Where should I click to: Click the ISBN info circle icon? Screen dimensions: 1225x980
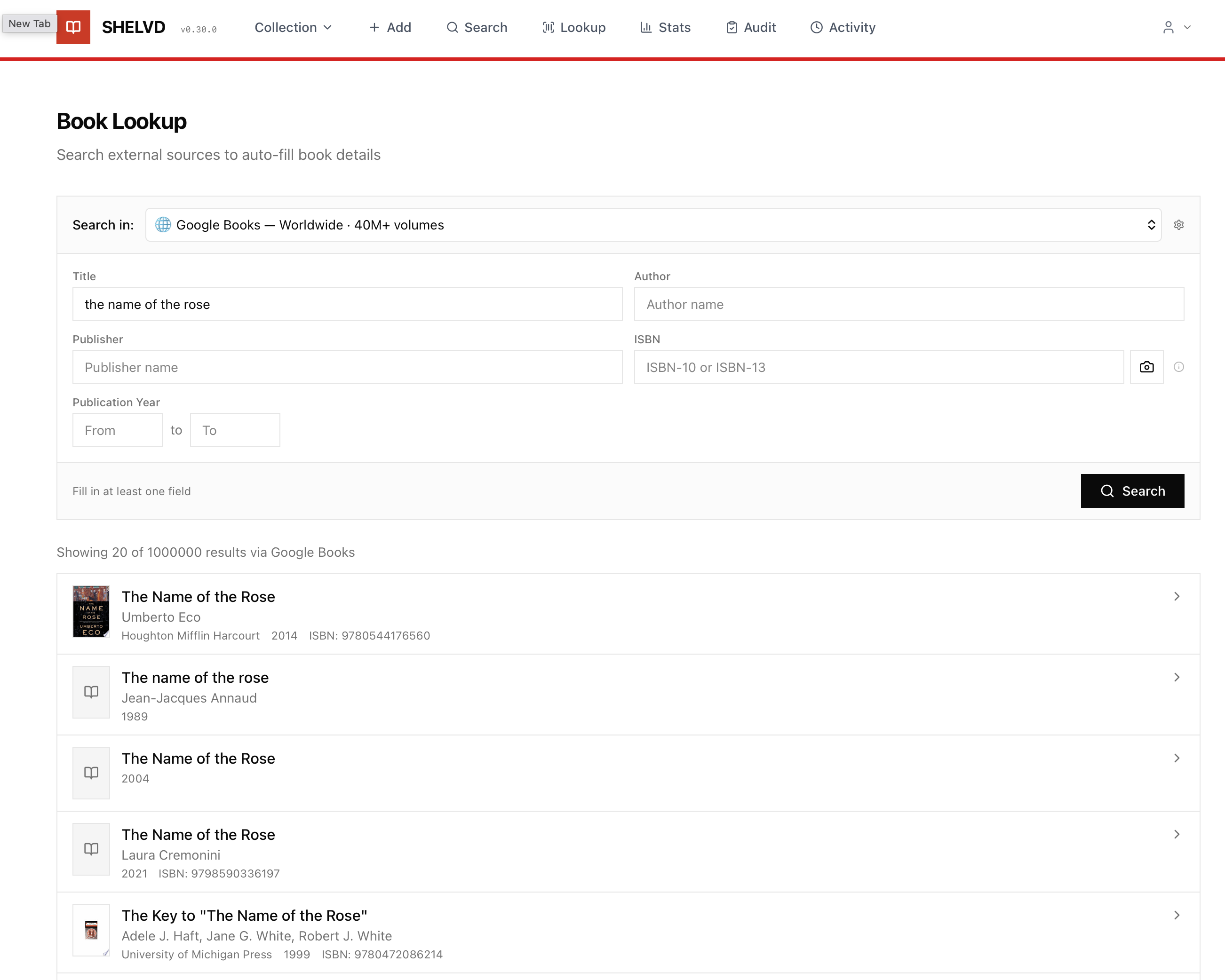click(1178, 367)
